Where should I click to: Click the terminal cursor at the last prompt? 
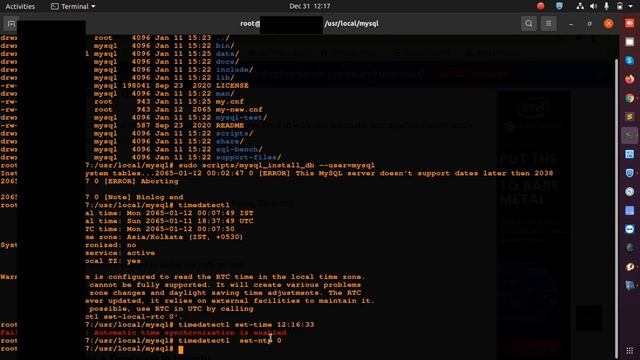[181, 349]
